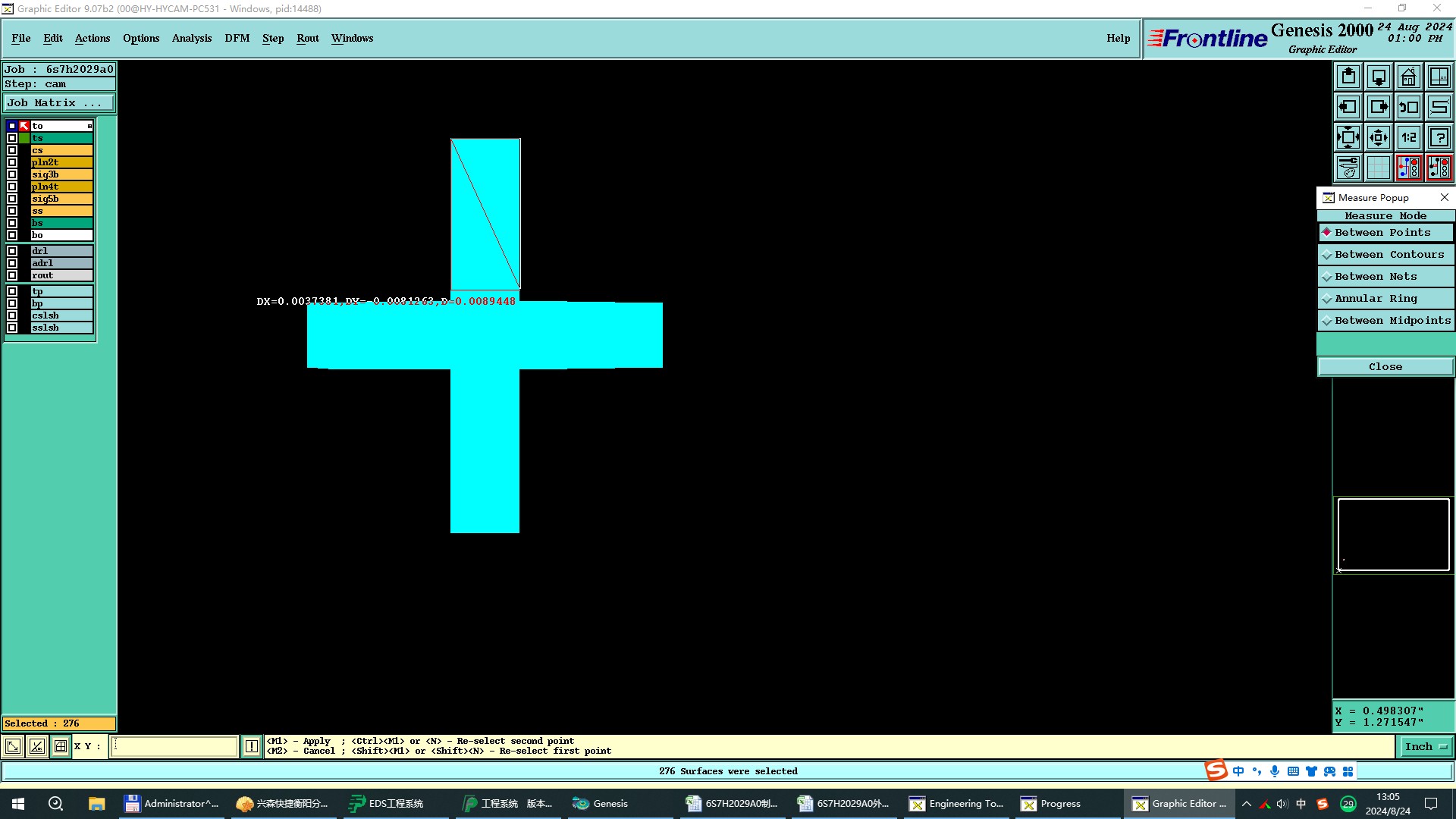Click the exclamation apply icon
The image size is (1456, 819).
[x=252, y=746]
